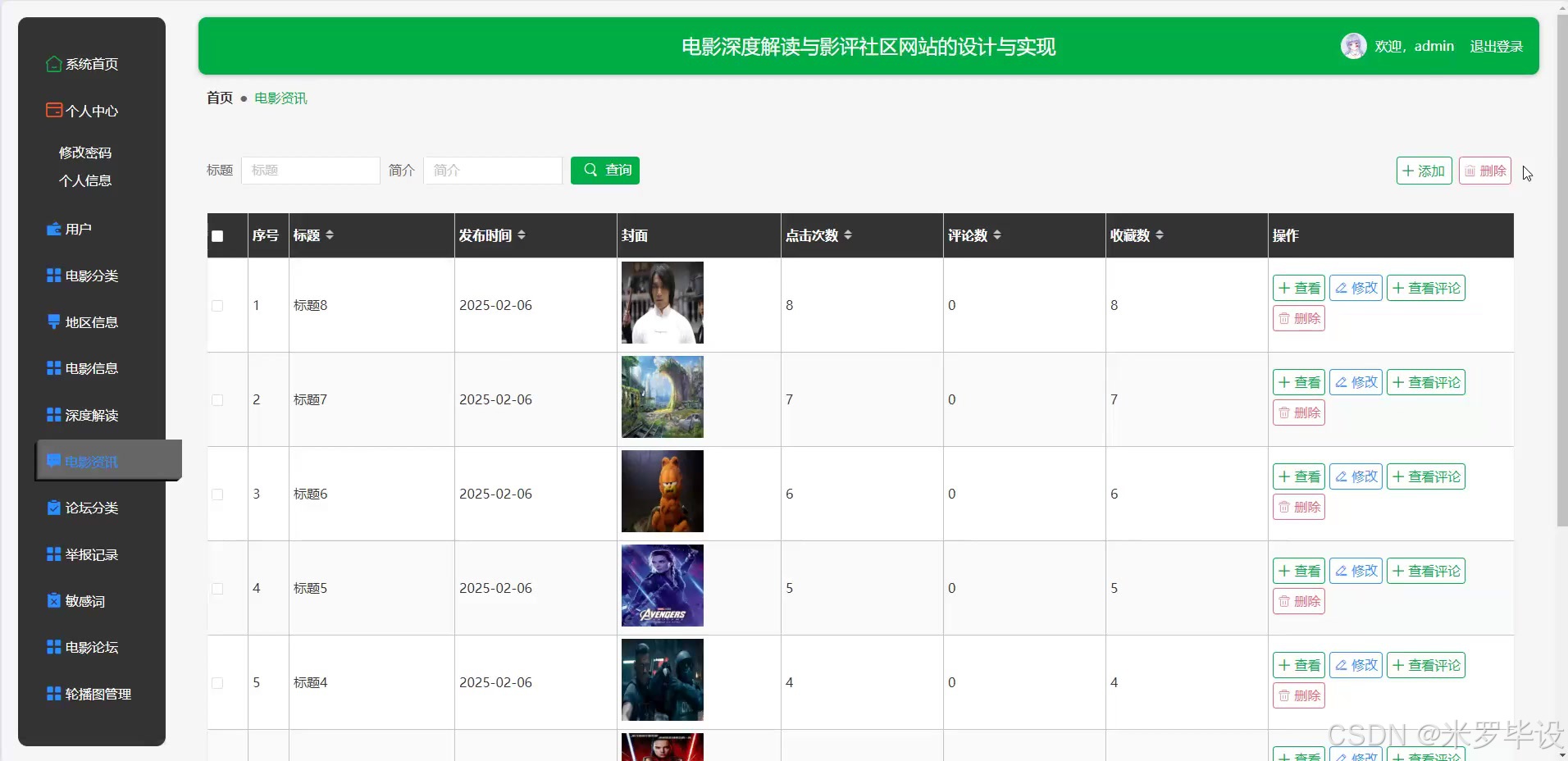
Task: Click the grid icon next to 电影信息
Action: coord(54,368)
